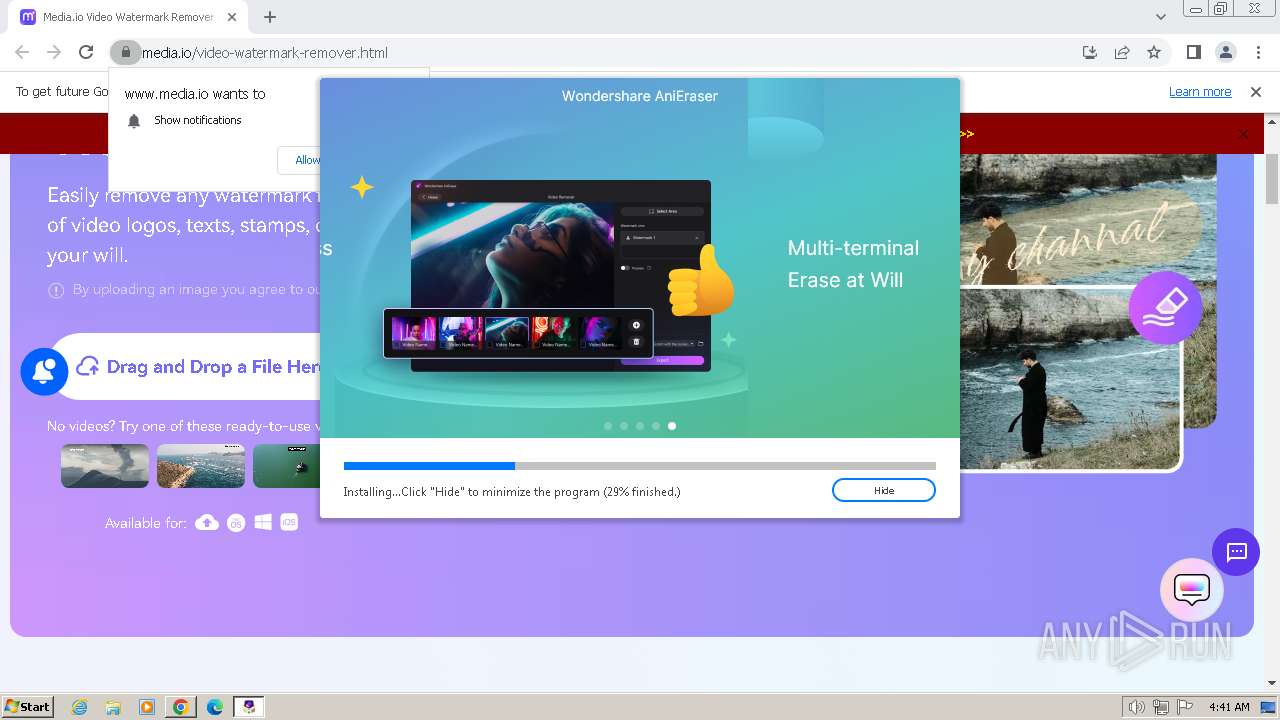Open the tab search dropdown arrow

(x=1160, y=17)
